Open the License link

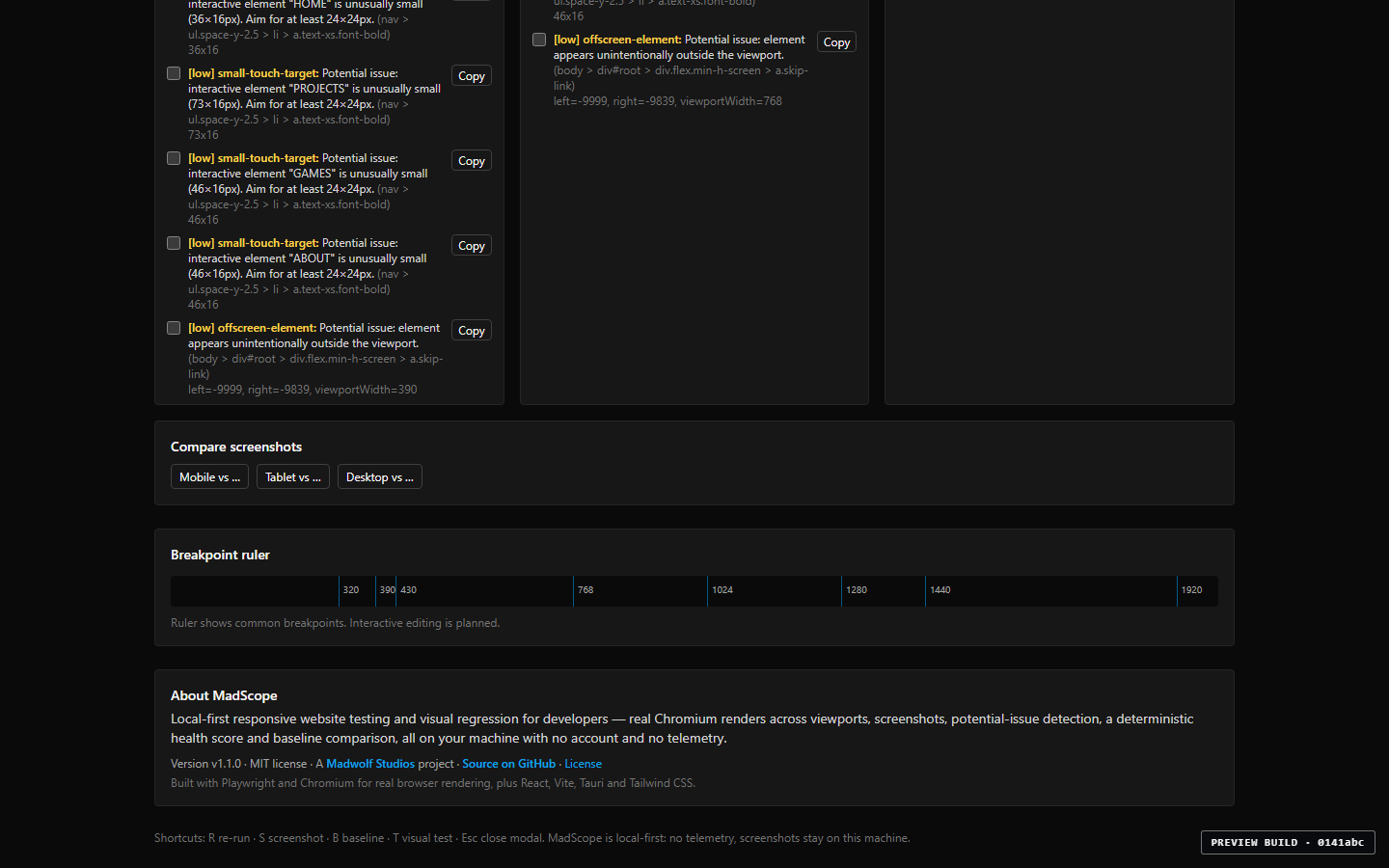(584, 764)
